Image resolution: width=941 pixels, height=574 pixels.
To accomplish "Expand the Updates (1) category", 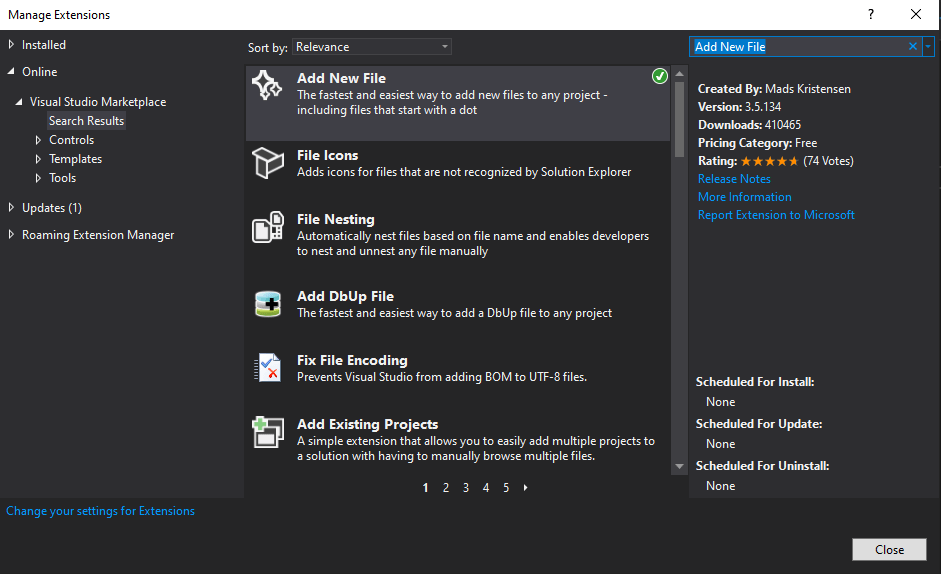I will click(12, 208).
